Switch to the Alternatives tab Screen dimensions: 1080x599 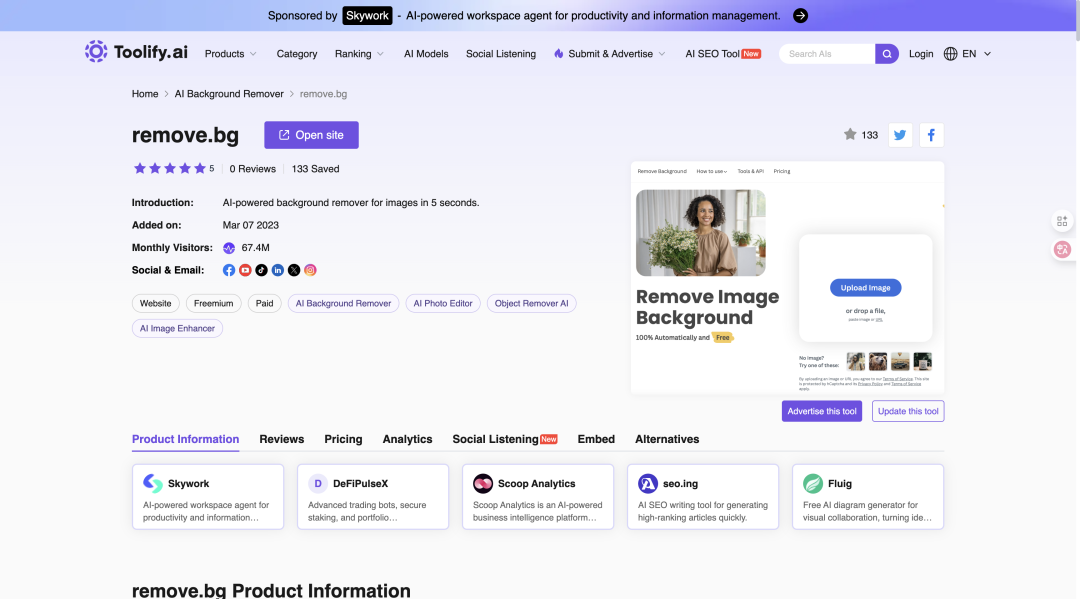point(667,439)
